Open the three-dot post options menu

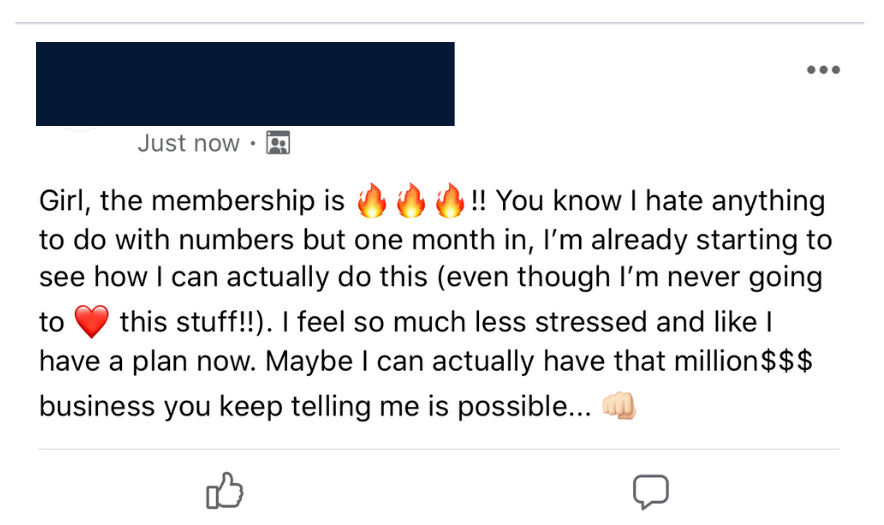click(823, 70)
